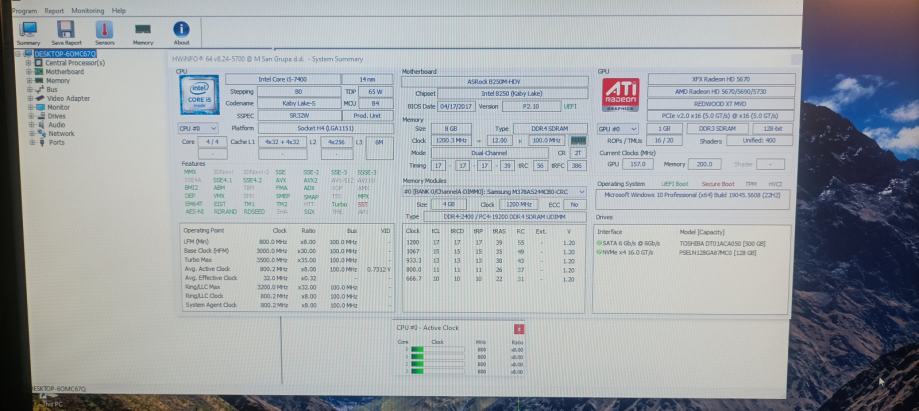Collapse the DESKTOP-6OMC67Q root node
The width and height of the screenshot is (919, 411).
pyautogui.click(x=19, y=53)
